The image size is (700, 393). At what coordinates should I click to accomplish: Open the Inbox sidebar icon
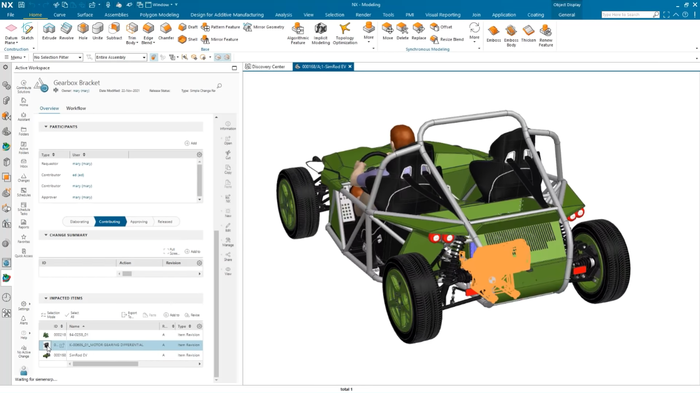[24, 163]
